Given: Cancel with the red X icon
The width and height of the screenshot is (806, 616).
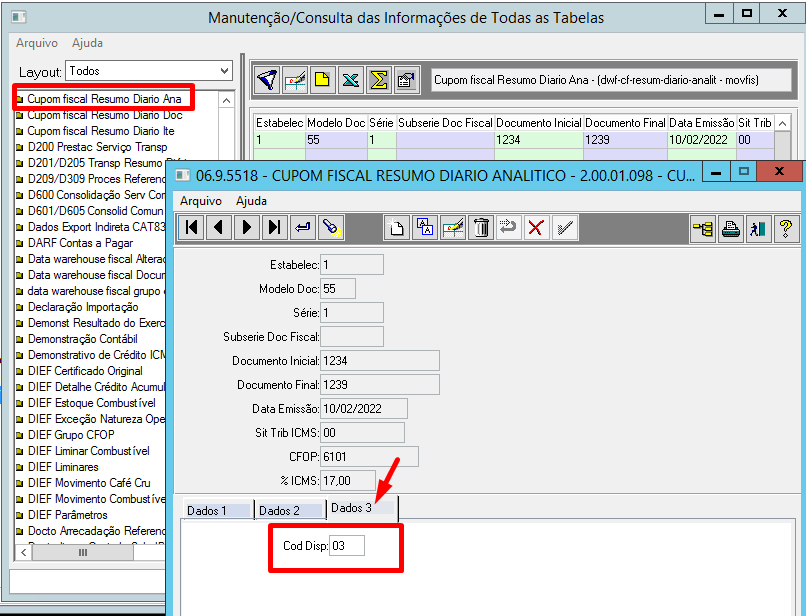Looking at the screenshot, I should (x=536, y=227).
